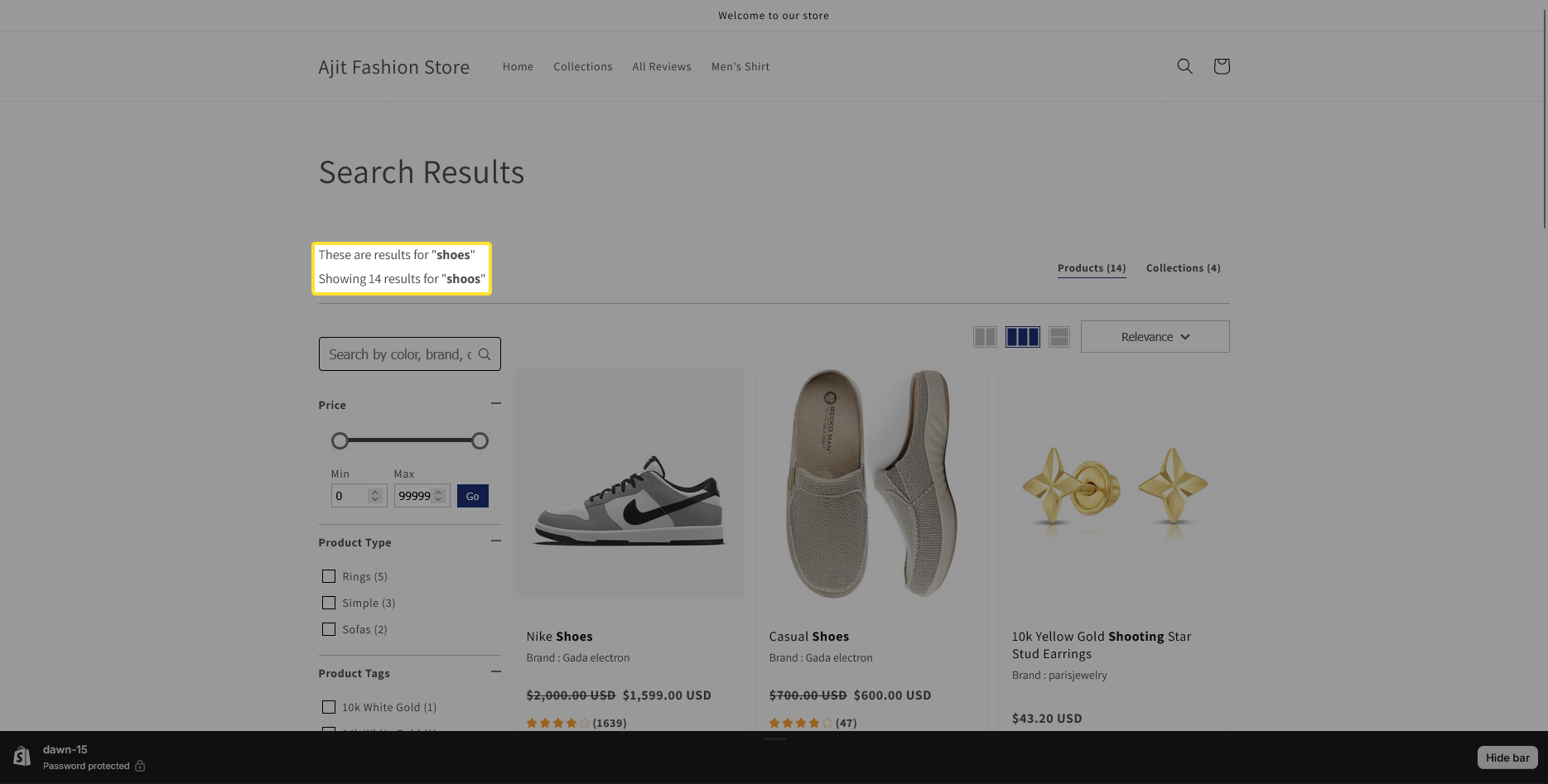Switch to two-column grid view

coord(985,337)
